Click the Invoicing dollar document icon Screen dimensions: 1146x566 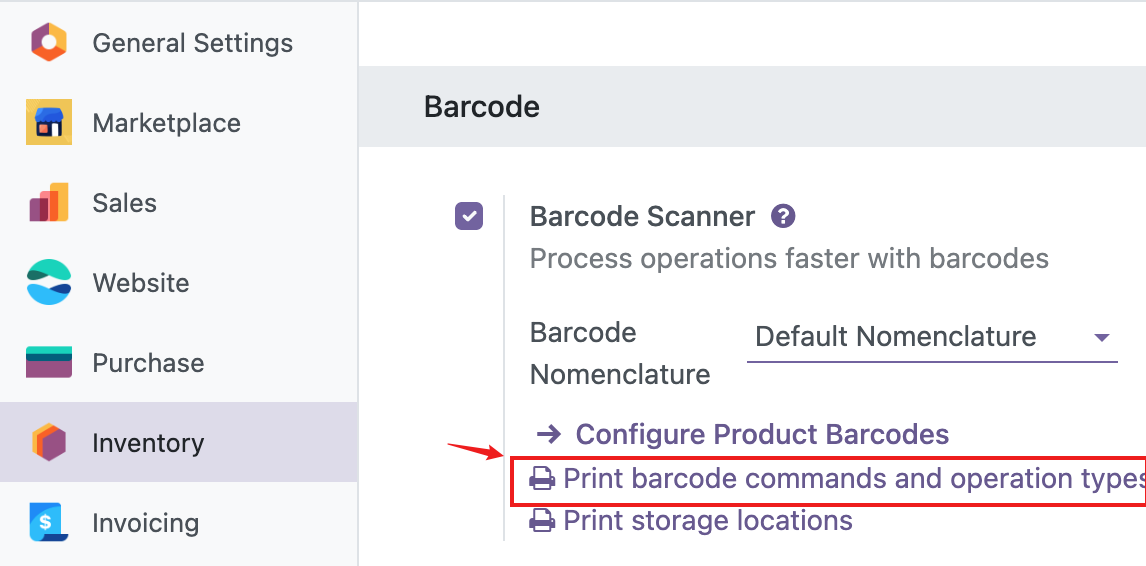pyautogui.click(x=48, y=523)
